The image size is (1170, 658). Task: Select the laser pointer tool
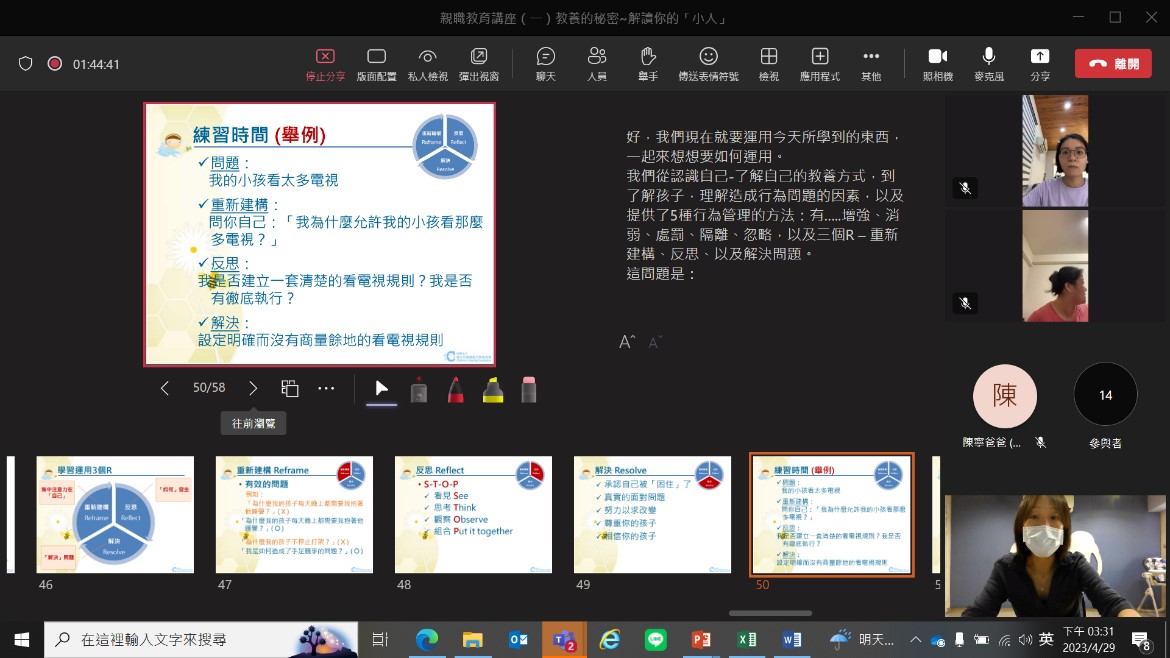coord(419,389)
